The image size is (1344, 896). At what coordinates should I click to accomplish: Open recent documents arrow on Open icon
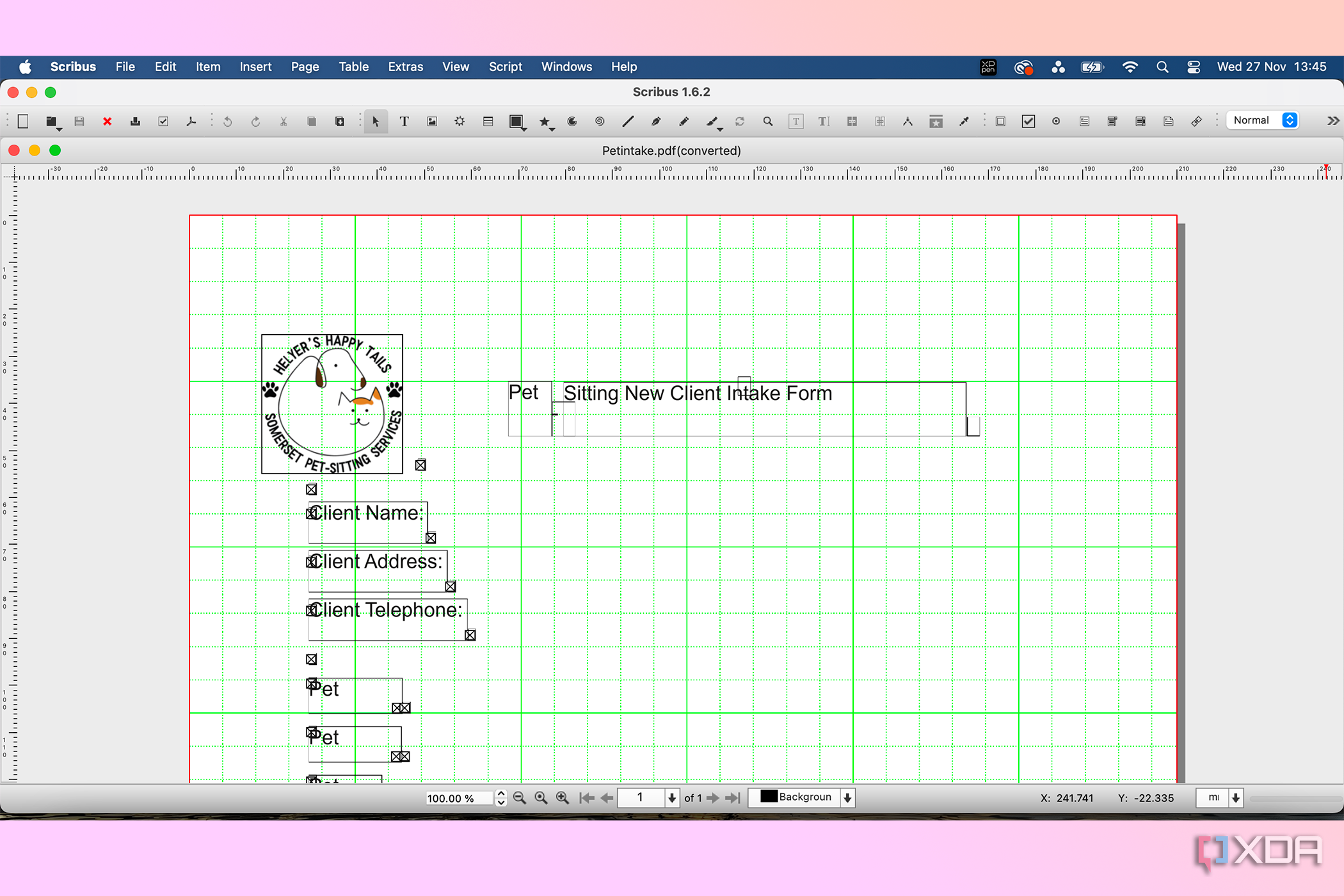(x=60, y=129)
